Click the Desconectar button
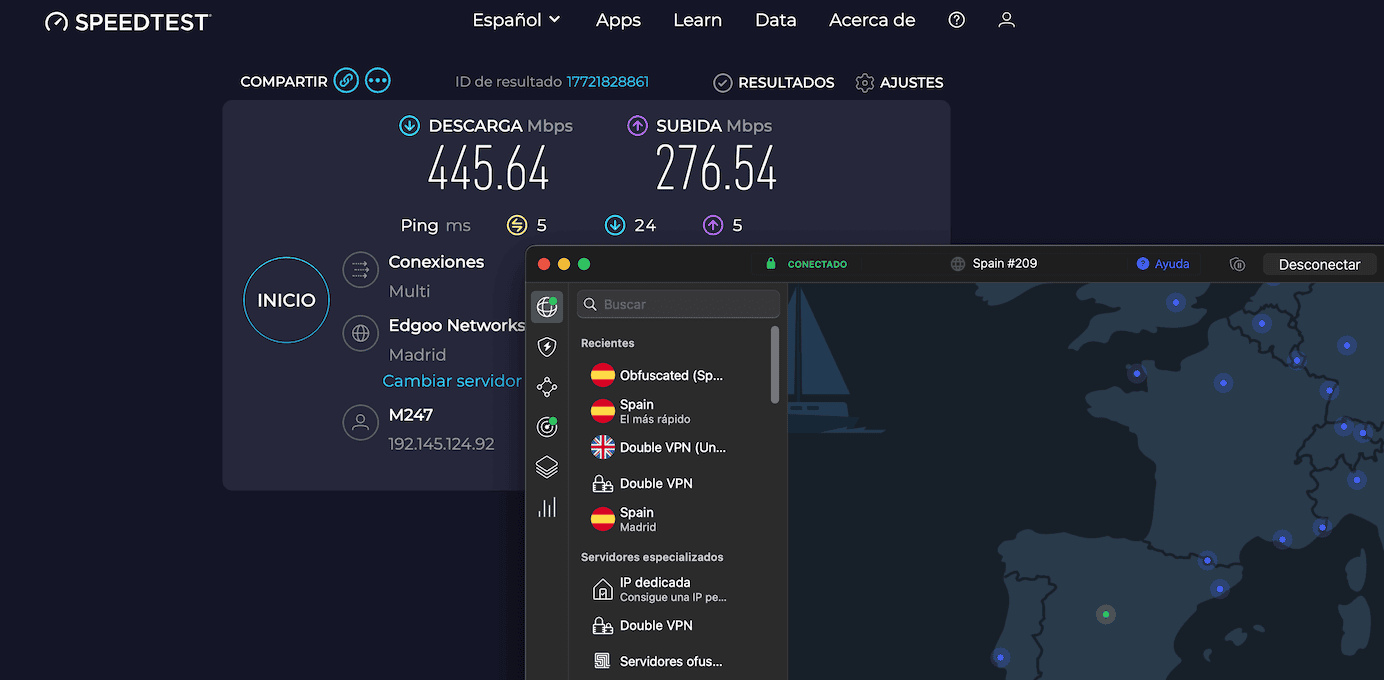Screen dimensions: 1384x680 coord(1320,264)
